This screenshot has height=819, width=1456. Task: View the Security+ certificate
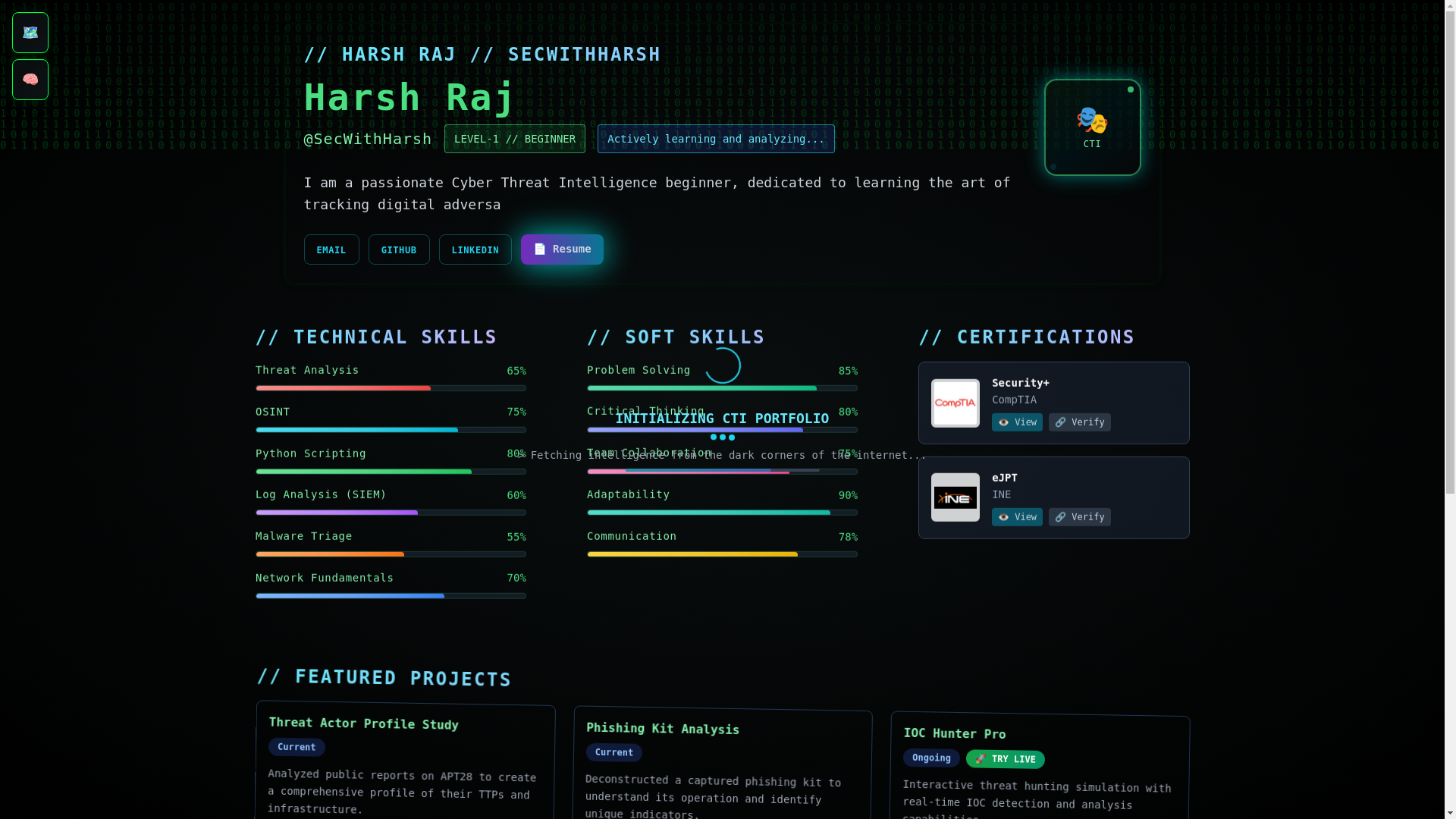tap(1017, 422)
